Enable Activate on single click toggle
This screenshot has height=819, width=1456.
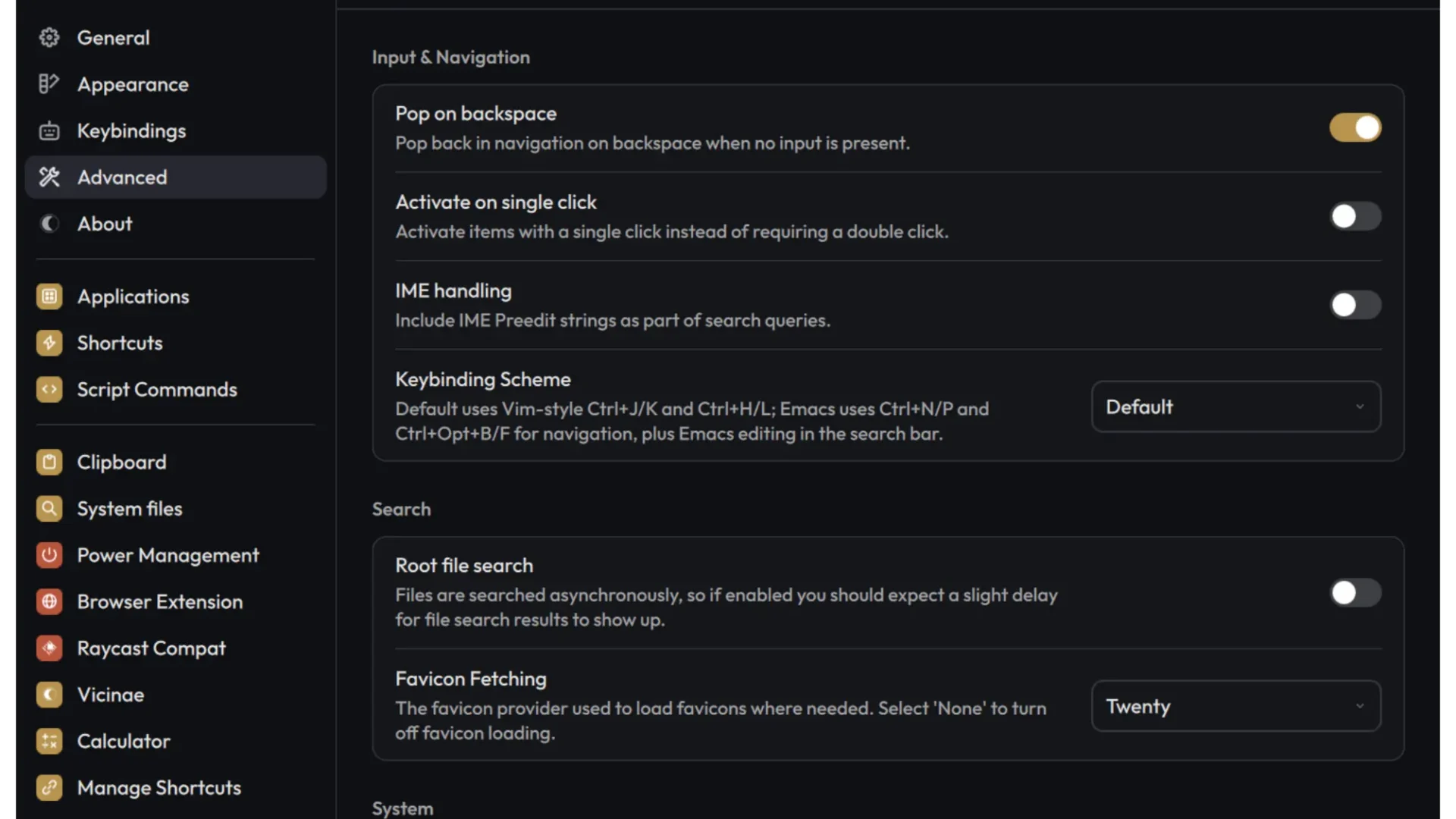point(1355,216)
